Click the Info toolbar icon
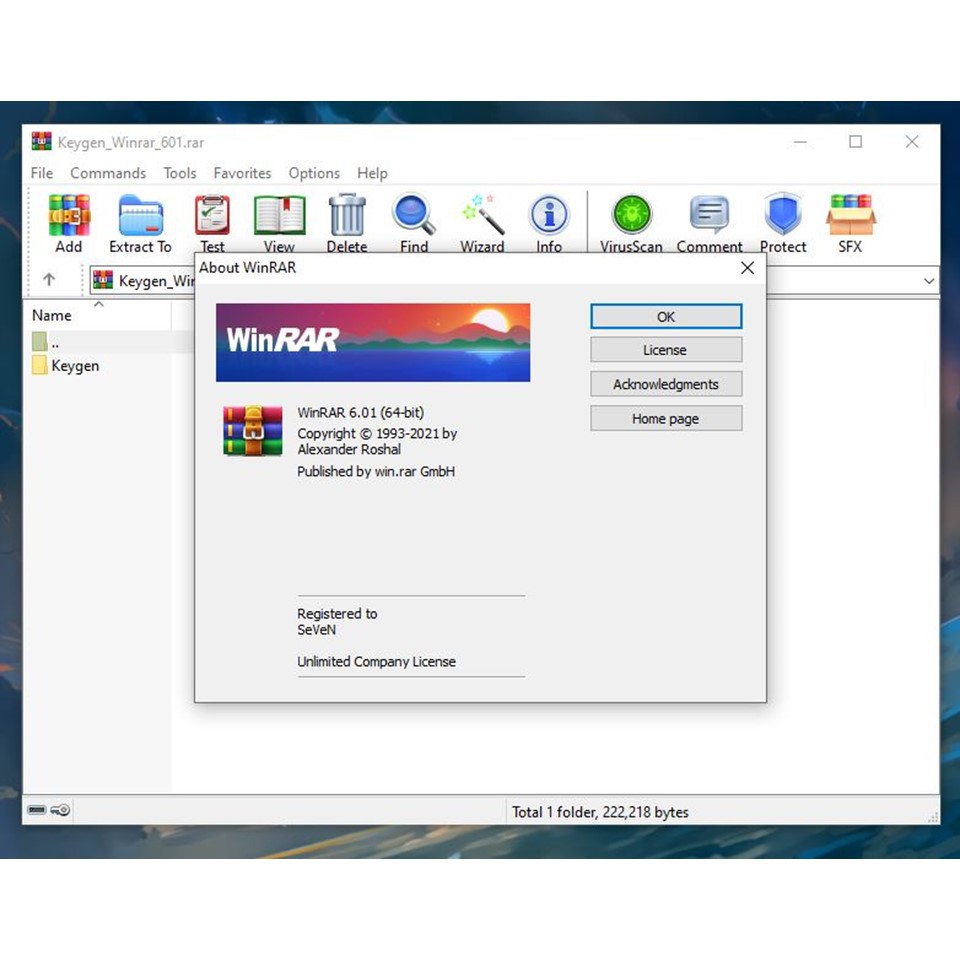The image size is (960, 960). [549, 216]
